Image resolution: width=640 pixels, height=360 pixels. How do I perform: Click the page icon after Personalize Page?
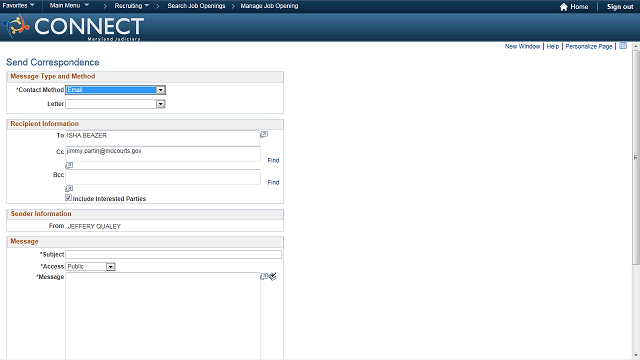(x=623, y=46)
